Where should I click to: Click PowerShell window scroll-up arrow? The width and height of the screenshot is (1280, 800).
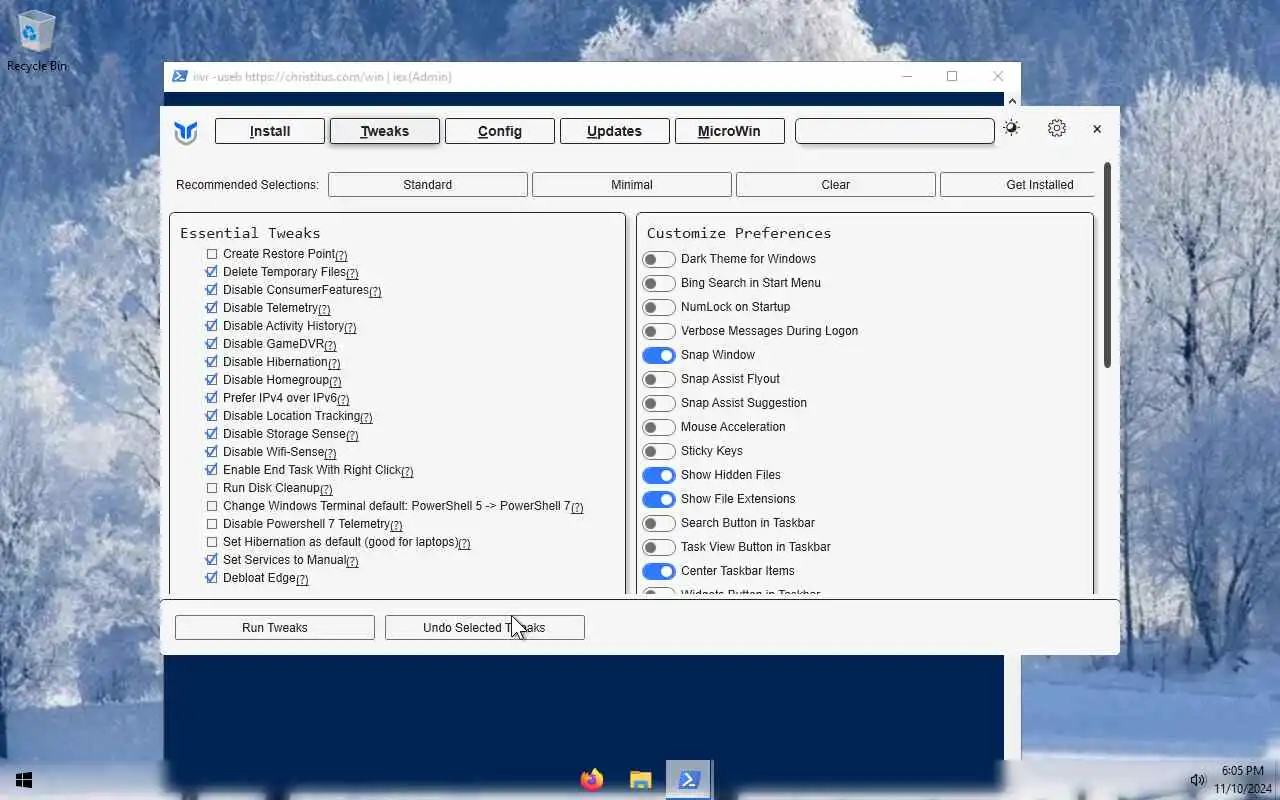tap(1012, 100)
